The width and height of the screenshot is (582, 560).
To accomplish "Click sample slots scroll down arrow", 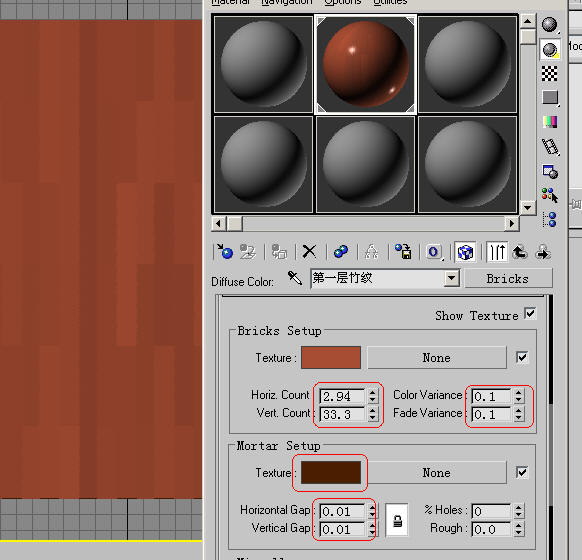I will 527,207.
